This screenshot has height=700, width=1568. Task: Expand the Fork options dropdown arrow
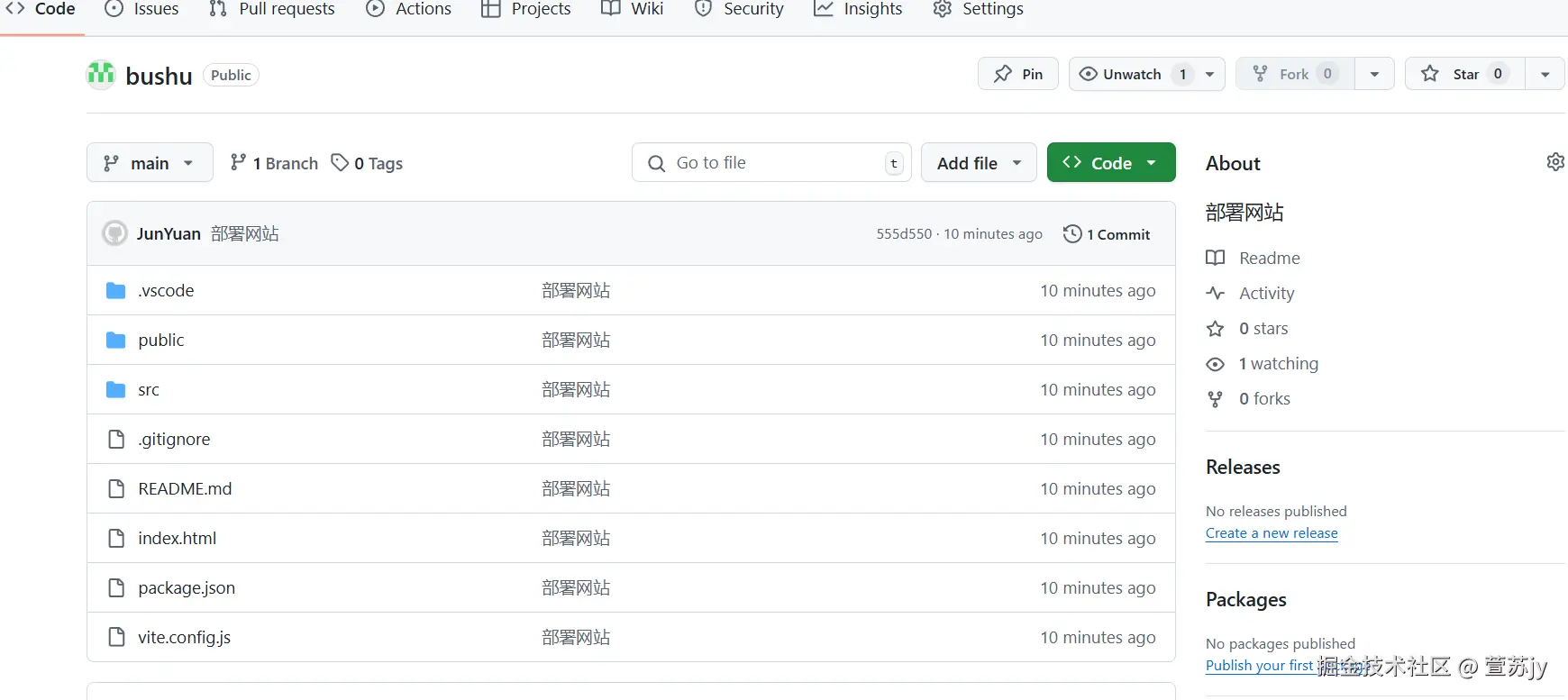[1374, 74]
